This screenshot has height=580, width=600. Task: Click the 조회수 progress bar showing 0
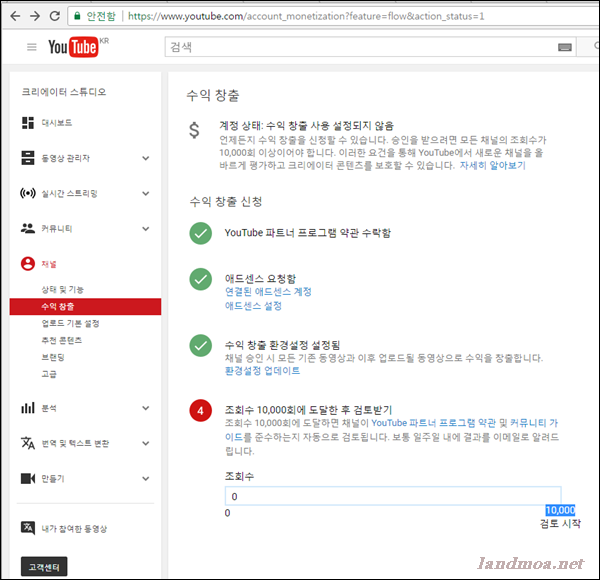tap(393, 496)
